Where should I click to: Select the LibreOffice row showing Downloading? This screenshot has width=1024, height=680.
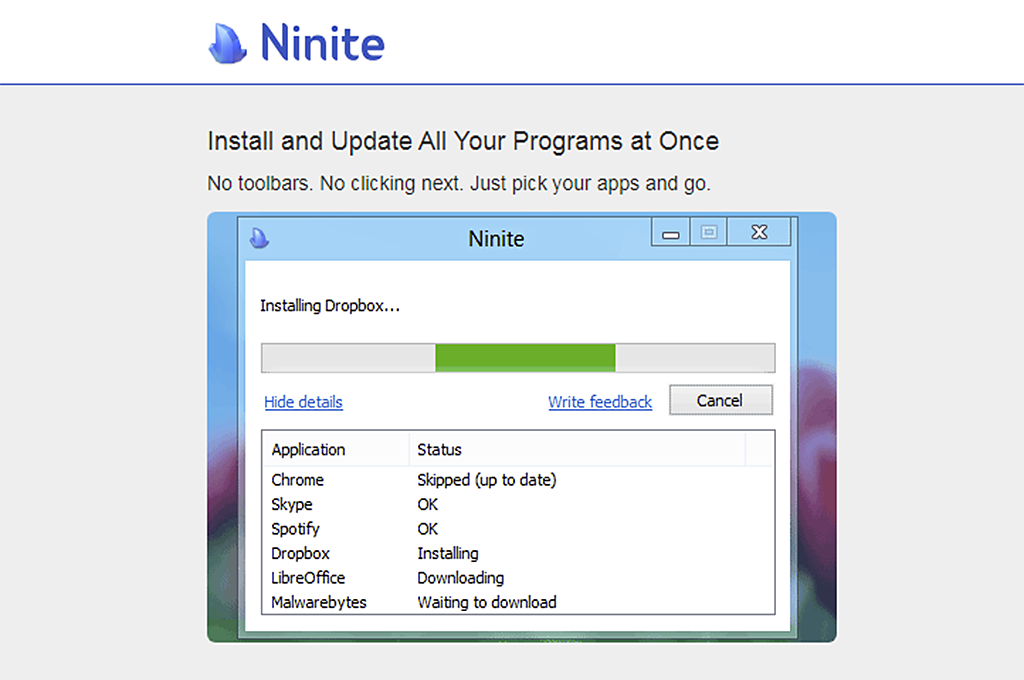click(x=308, y=578)
